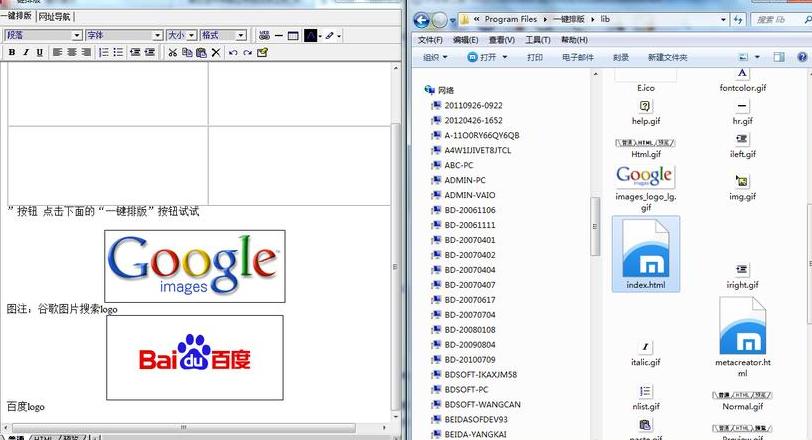This screenshot has width=812, height=440.
Task: Select the index.html file
Action: 646,254
